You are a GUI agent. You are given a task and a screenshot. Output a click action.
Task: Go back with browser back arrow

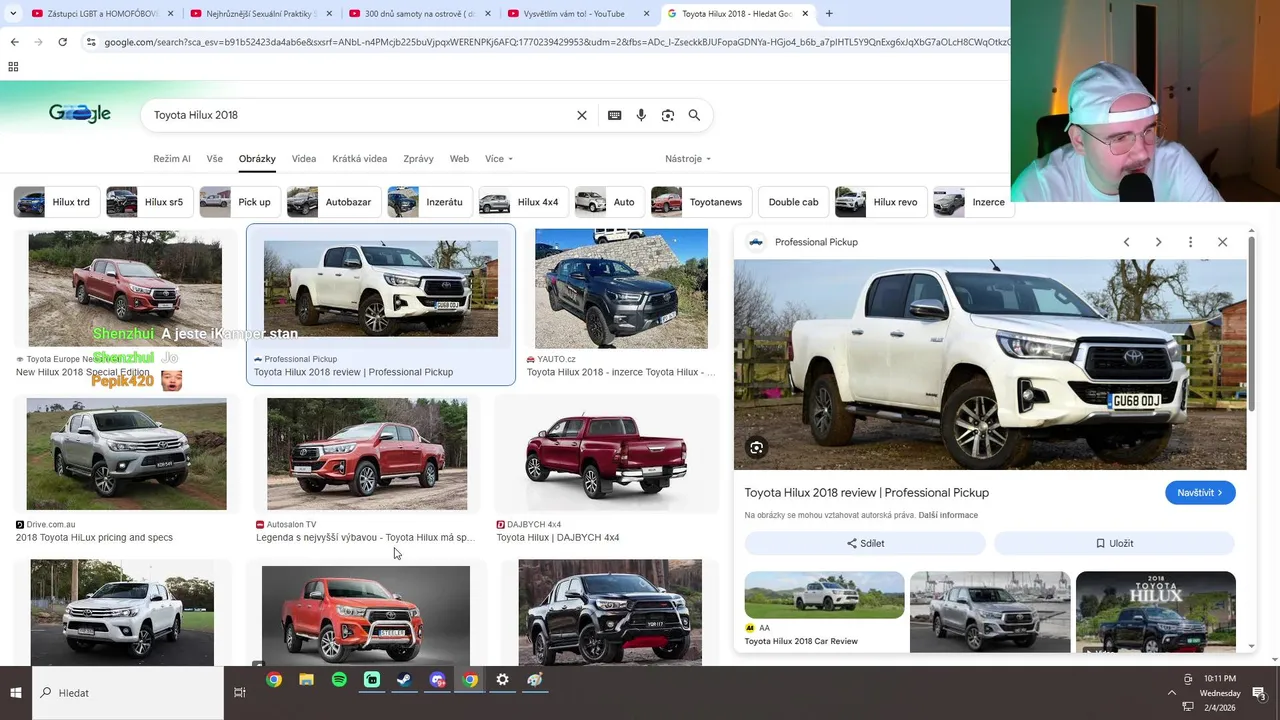14,42
